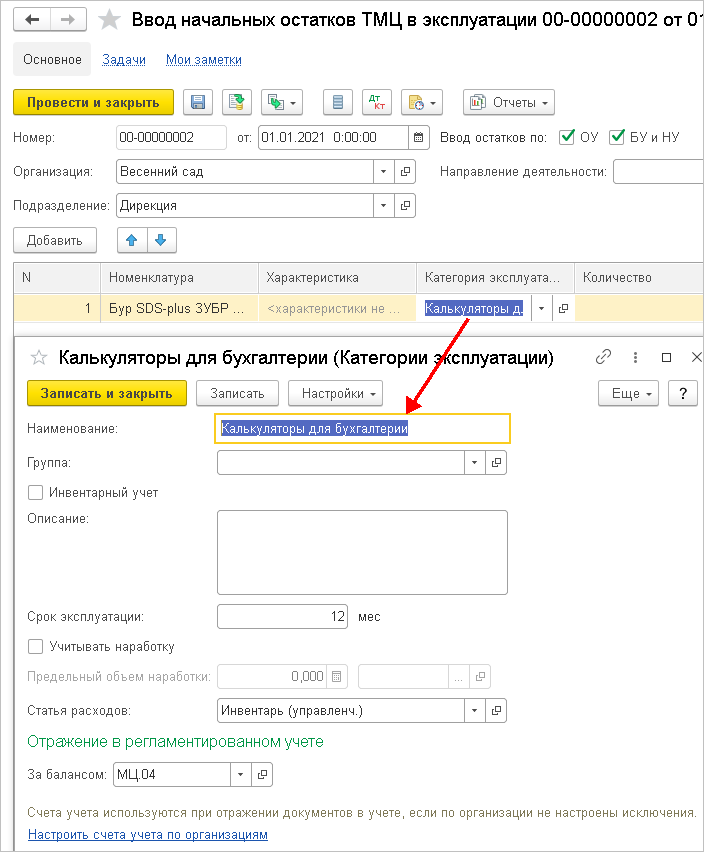Image resolution: width=704 pixels, height=852 pixels.
Task: Copy link icon in category dialog header
Action: click(603, 357)
